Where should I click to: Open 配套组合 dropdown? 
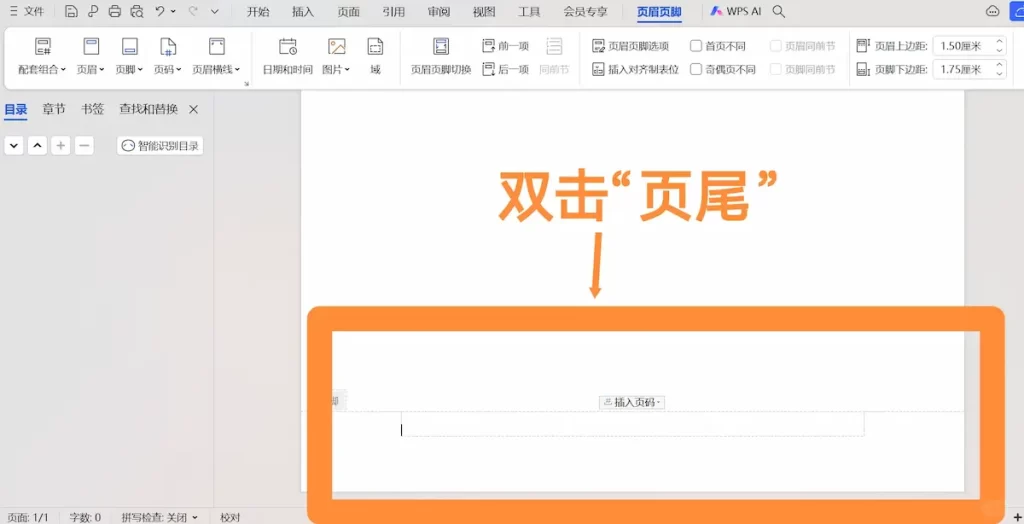click(42, 56)
